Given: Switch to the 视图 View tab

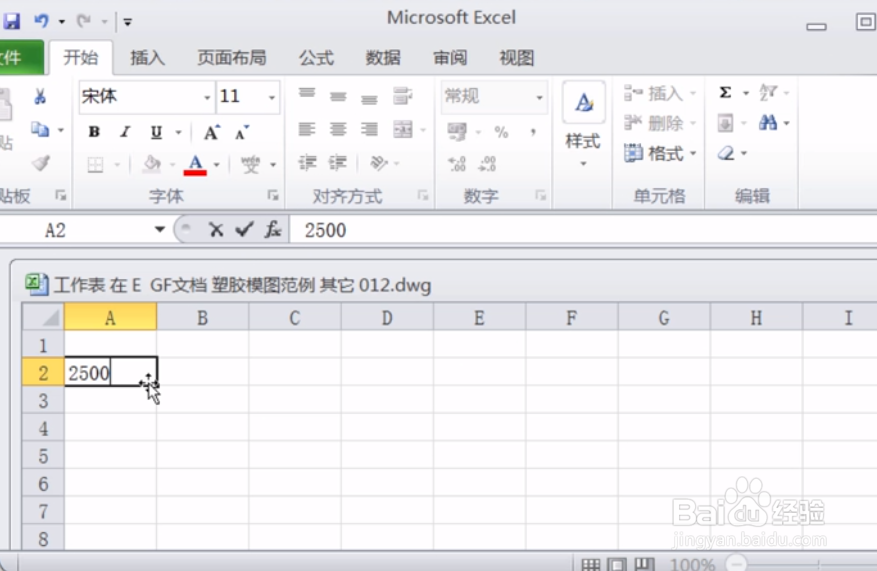Looking at the screenshot, I should [x=517, y=58].
